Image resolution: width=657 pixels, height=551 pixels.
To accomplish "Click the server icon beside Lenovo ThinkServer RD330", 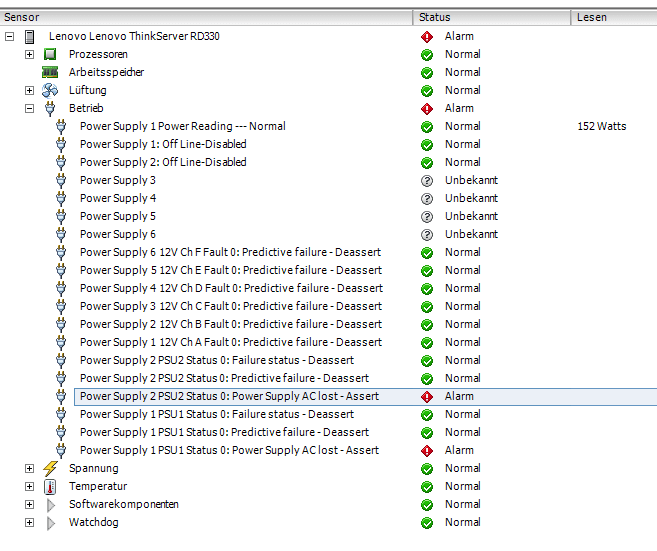I will (29, 36).
